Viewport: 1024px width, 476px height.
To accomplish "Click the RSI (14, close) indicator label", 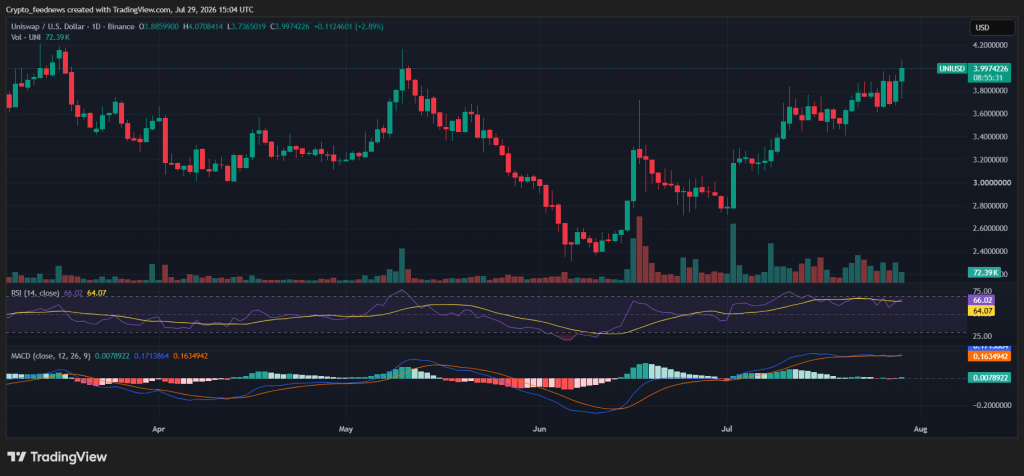I will coord(35,294).
